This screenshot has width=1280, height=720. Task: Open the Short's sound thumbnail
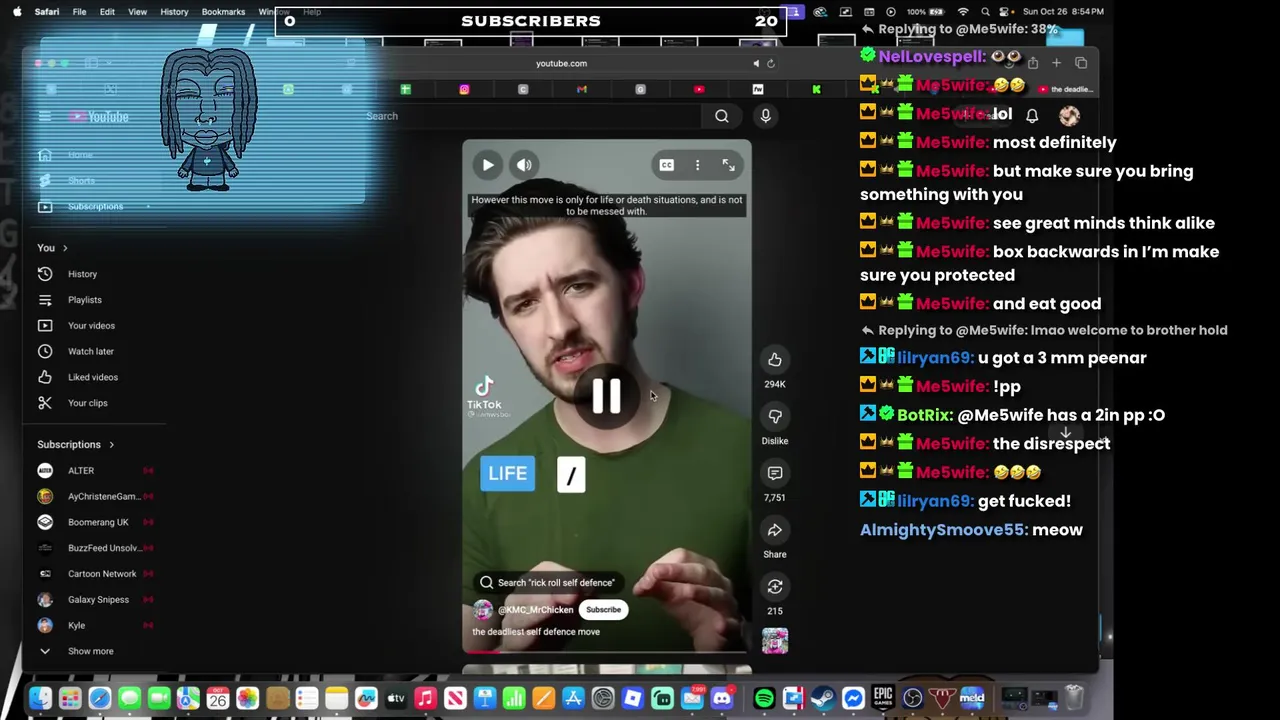775,641
